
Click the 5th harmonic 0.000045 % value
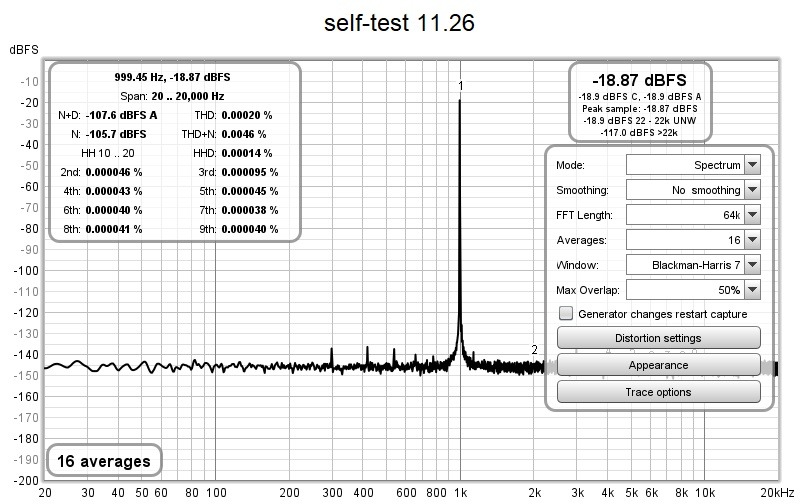(x=250, y=191)
